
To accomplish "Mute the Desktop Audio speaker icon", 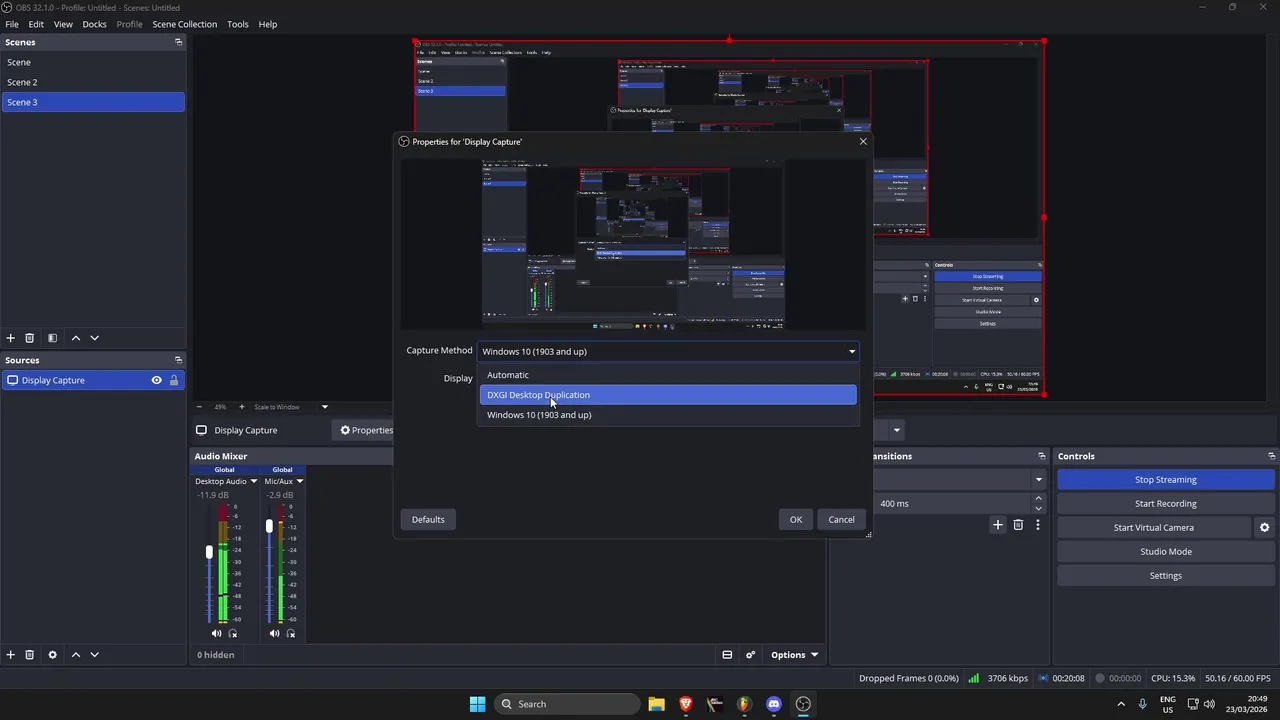I will coord(216,633).
